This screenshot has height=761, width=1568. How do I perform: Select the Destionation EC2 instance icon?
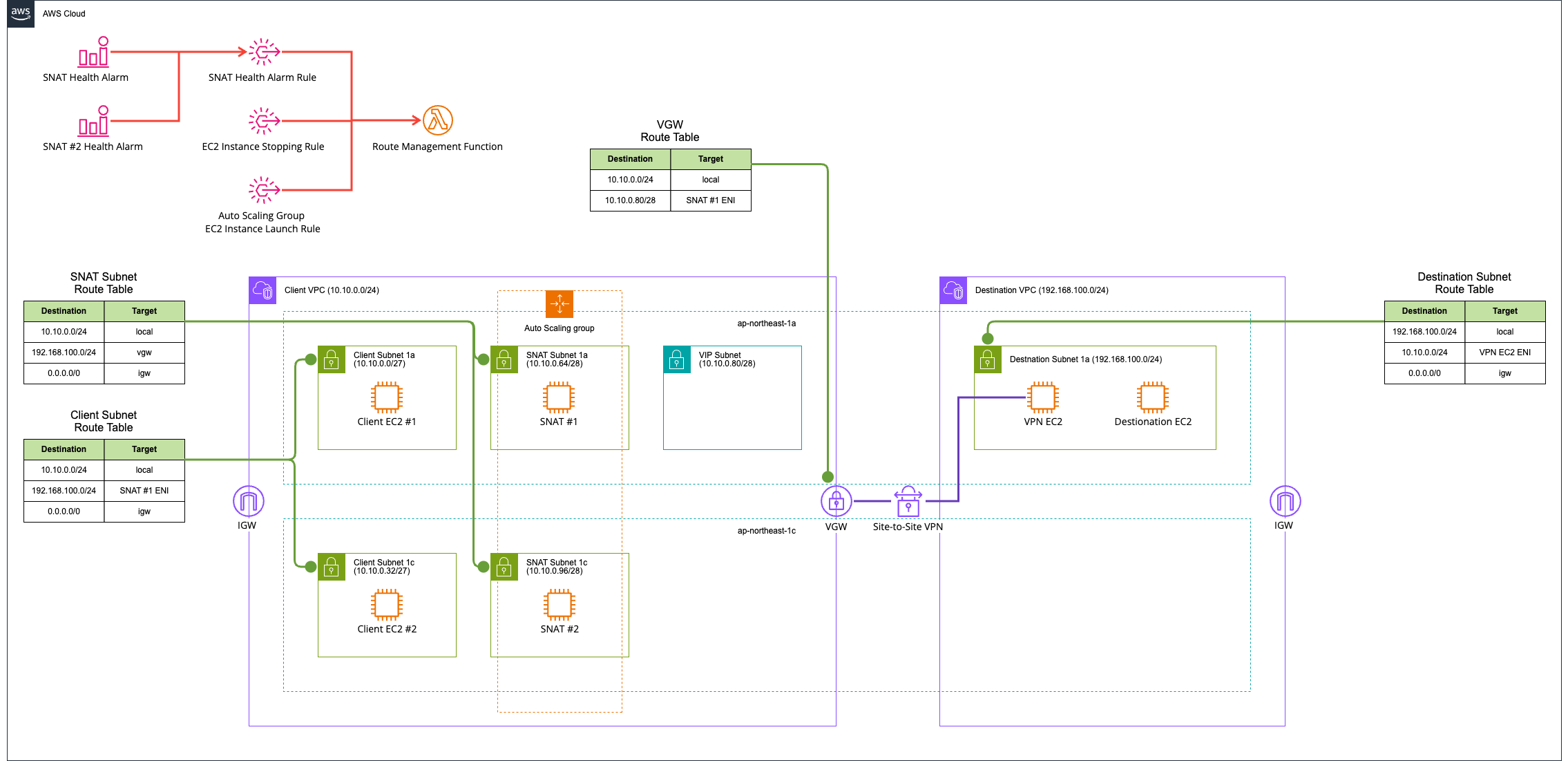coord(1153,397)
